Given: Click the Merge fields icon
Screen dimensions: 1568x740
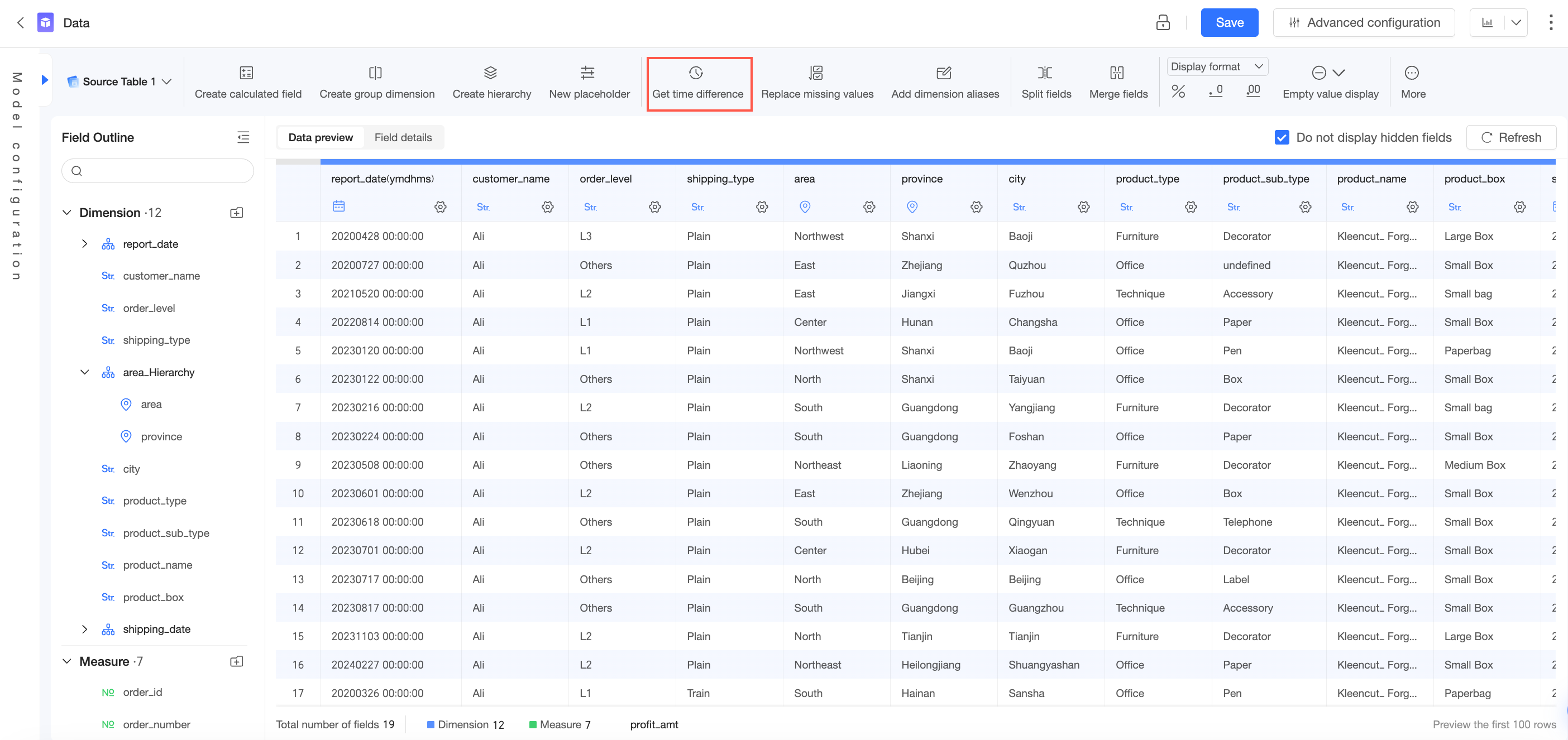Looking at the screenshot, I should tap(1116, 73).
